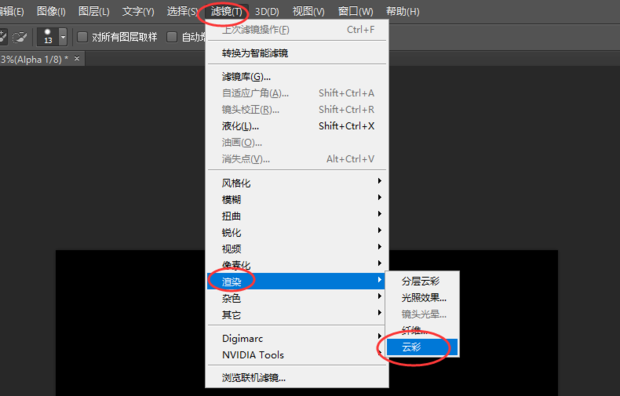The image size is (620, 396).
Task: Choose 转换为智能滤镜 from Filter menu
Action: [x=297, y=53]
